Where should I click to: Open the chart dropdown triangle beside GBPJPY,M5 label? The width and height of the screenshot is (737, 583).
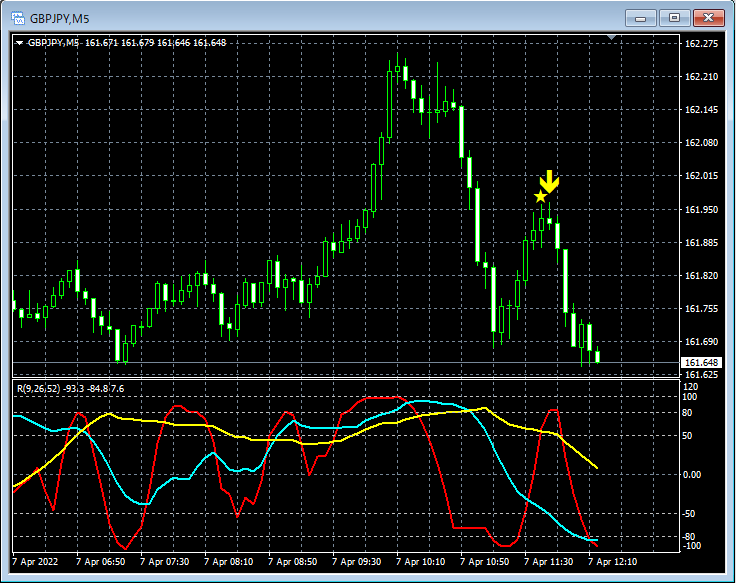(x=19, y=43)
